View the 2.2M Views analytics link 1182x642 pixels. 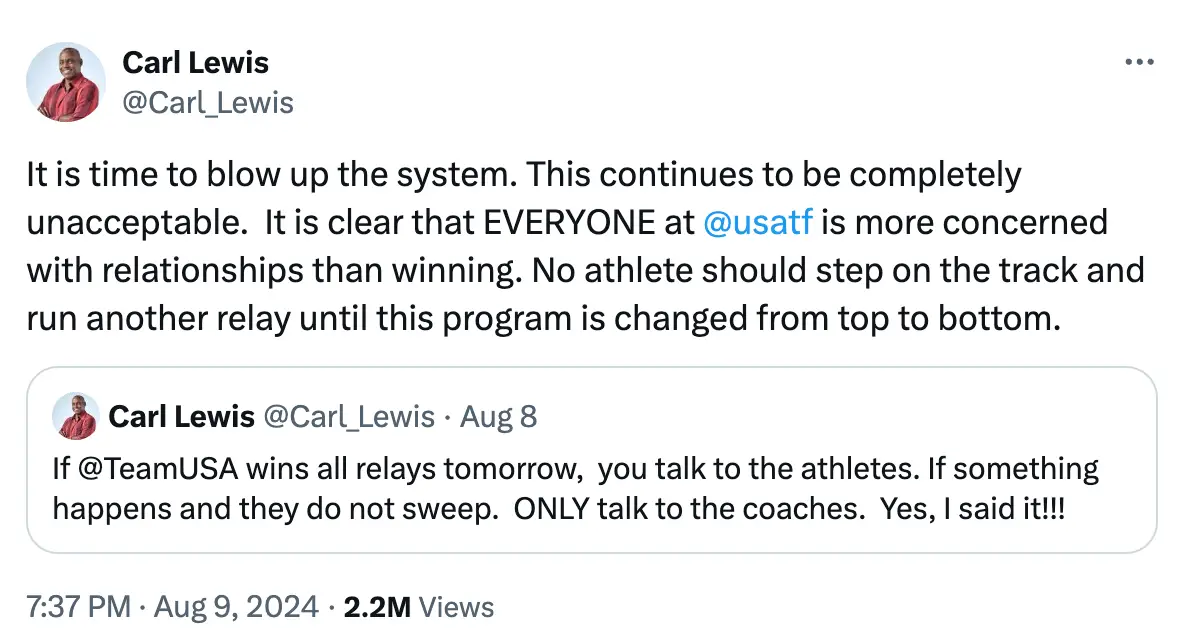coord(420,607)
